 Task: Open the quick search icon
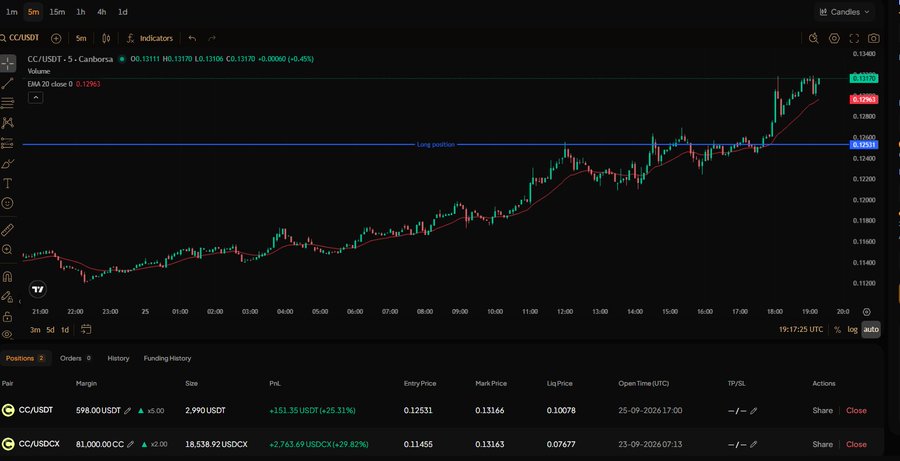click(813, 38)
